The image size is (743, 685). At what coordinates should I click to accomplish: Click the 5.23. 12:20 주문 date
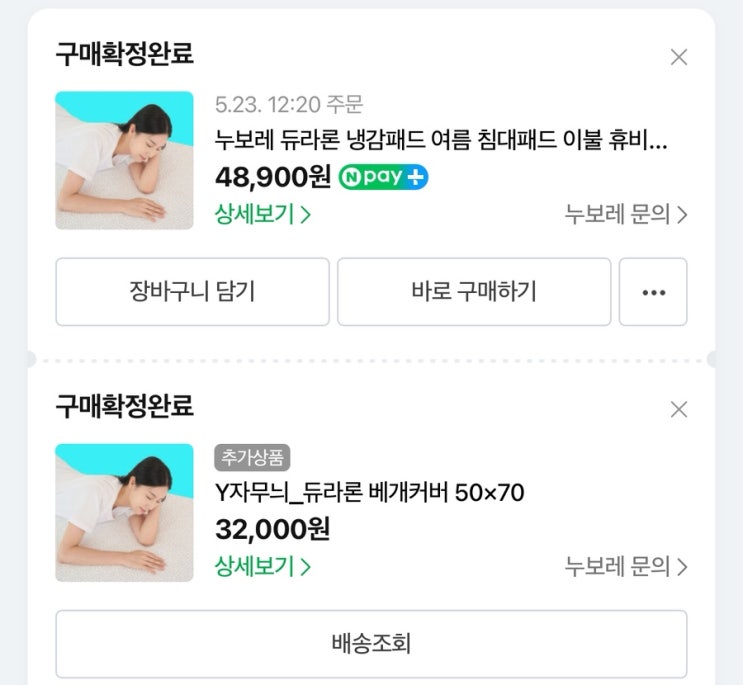point(289,104)
